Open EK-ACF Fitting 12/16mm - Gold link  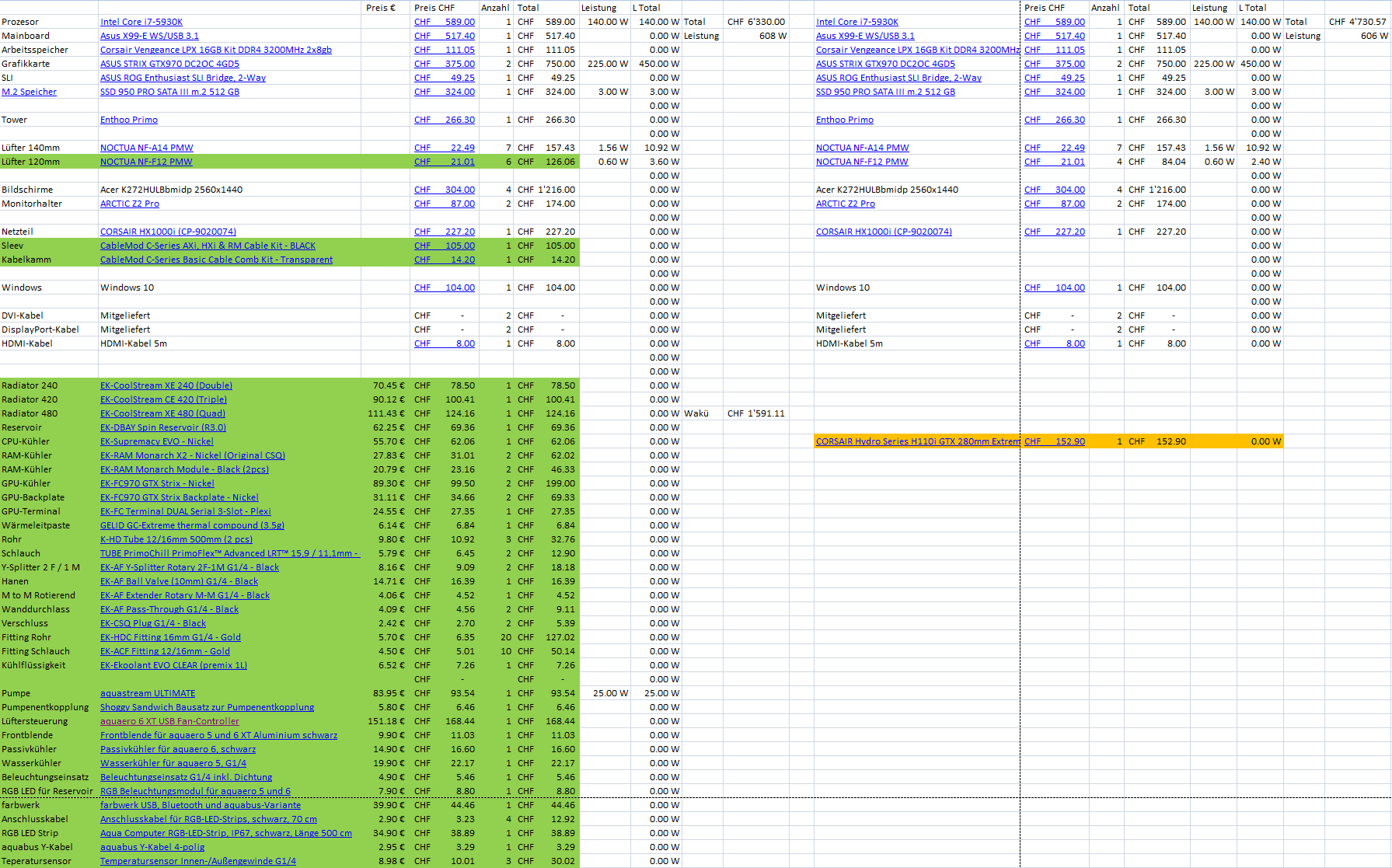pyautogui.click(x=165, y=651)
